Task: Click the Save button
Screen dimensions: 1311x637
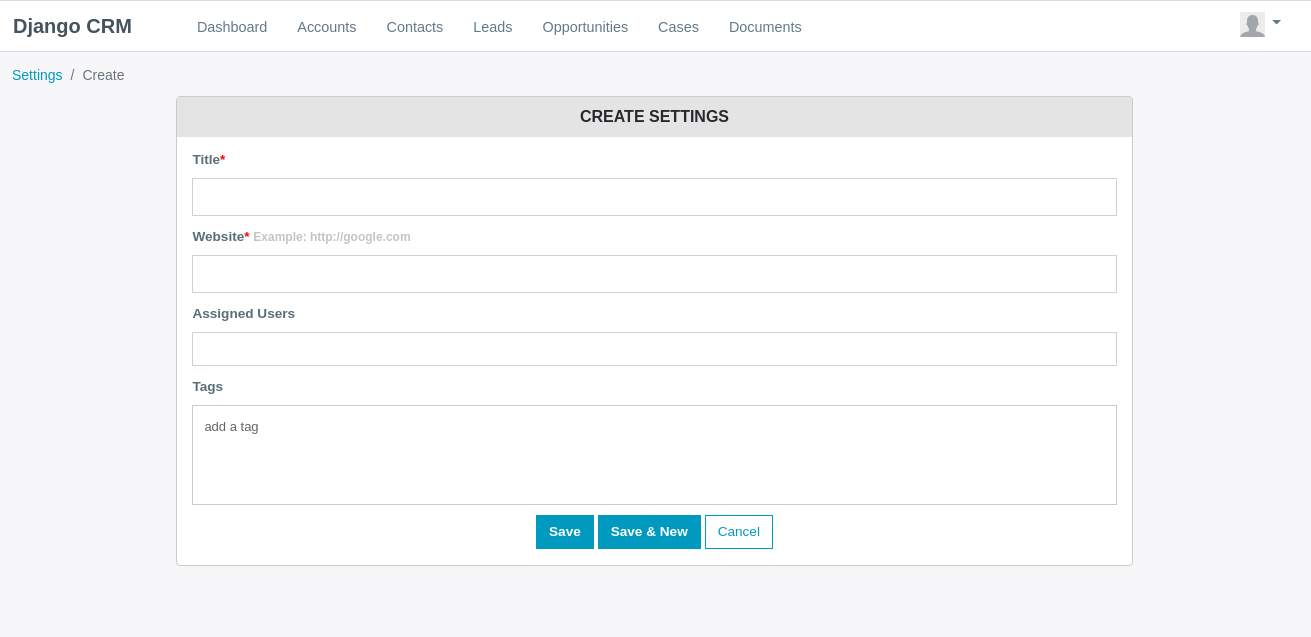Action: click(565, 532)
